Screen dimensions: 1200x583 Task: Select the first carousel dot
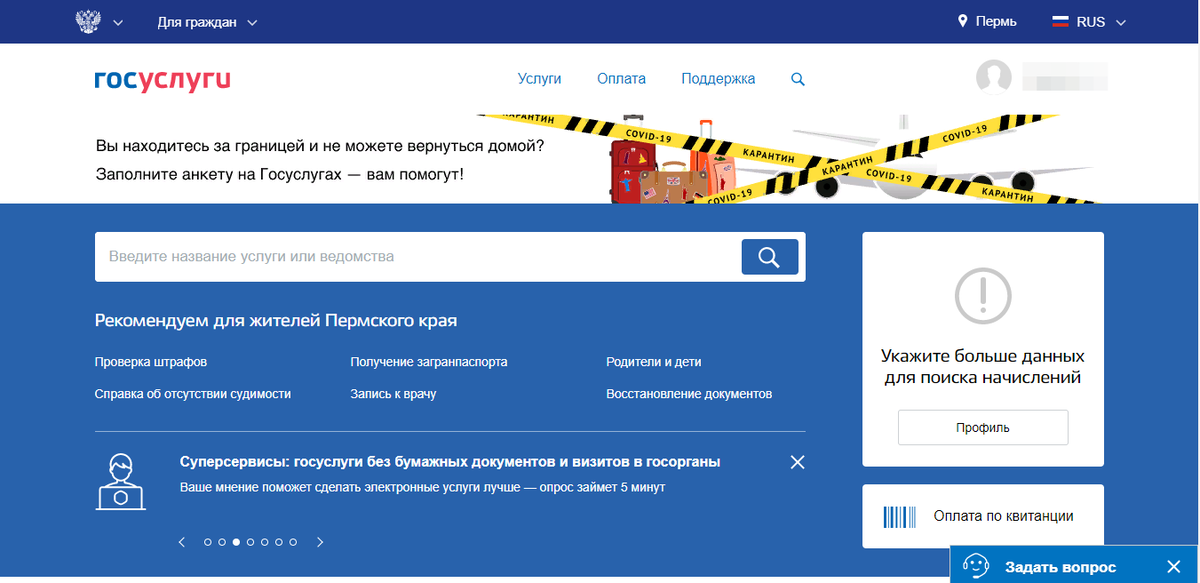[208, 542]
